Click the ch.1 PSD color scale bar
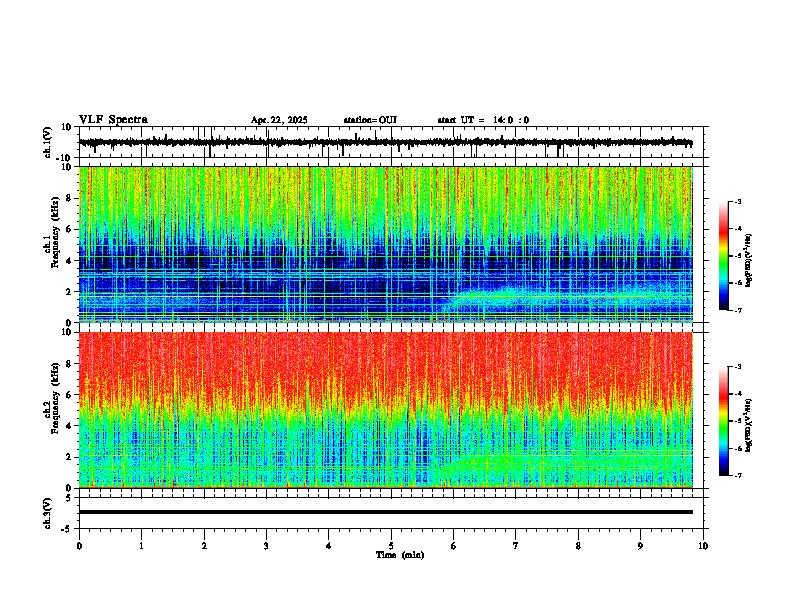Image resolution: width=792 pixels, height=612 pixels. [723, 256]
